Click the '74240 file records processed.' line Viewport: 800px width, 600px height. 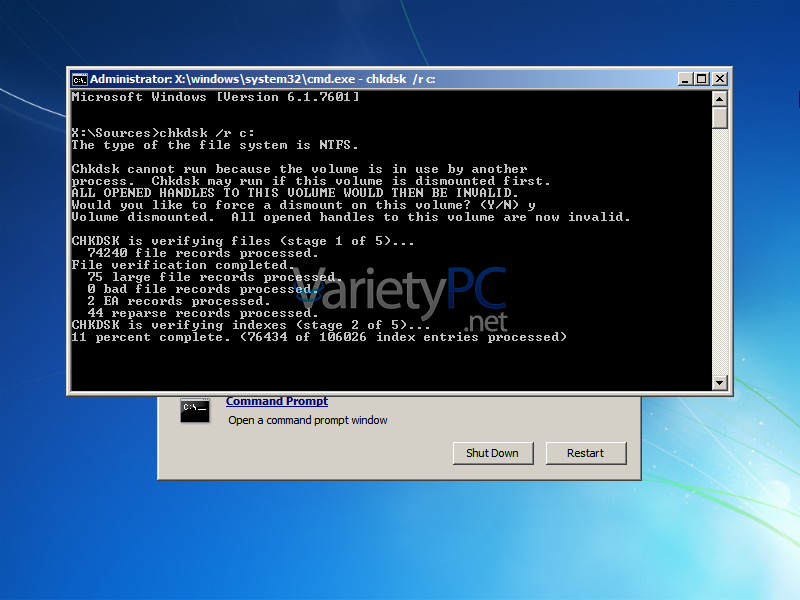(203, 253)
